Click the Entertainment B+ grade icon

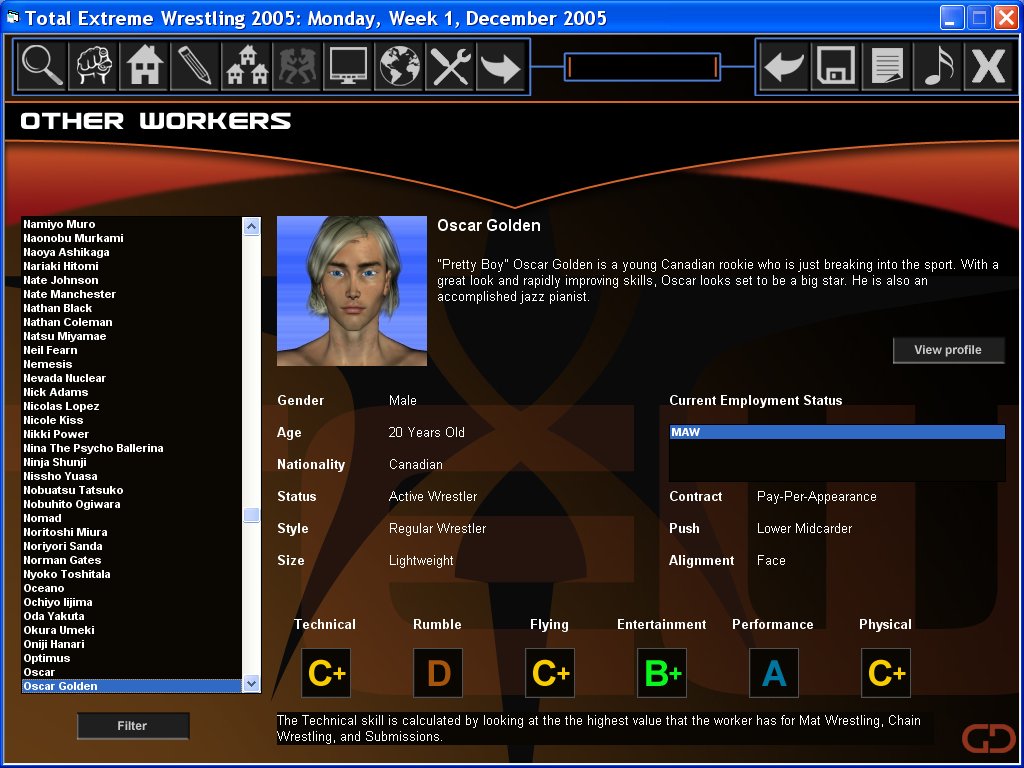(x=662, y=673)
